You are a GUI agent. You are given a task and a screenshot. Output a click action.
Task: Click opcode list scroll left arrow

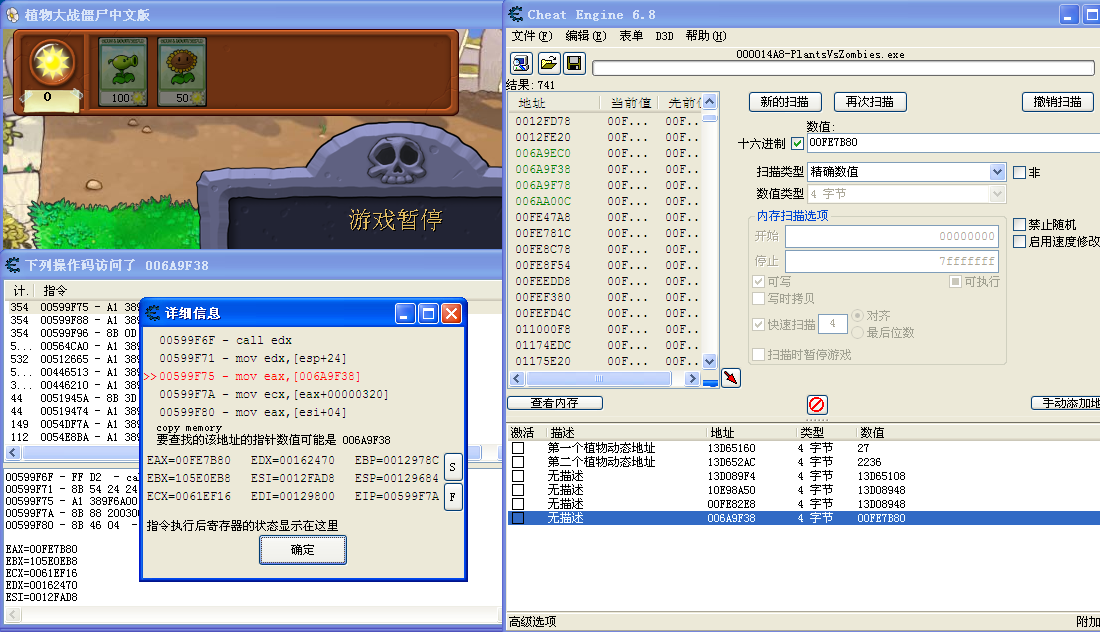pos(13,452)
